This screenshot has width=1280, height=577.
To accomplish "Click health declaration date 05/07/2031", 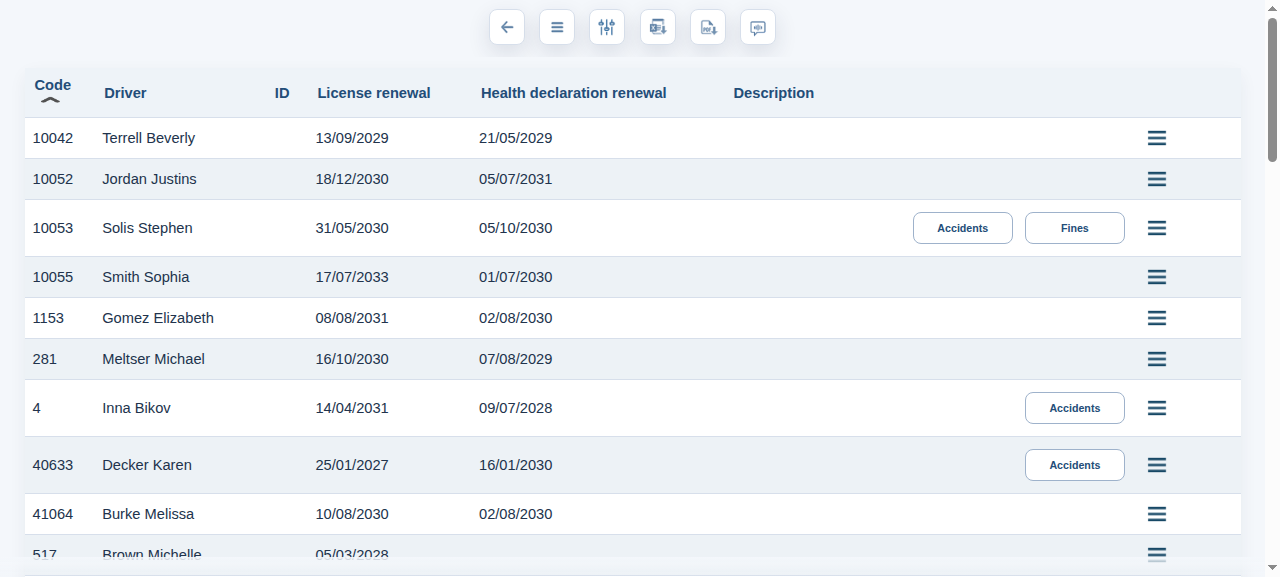I will click(x=516, y=179).
